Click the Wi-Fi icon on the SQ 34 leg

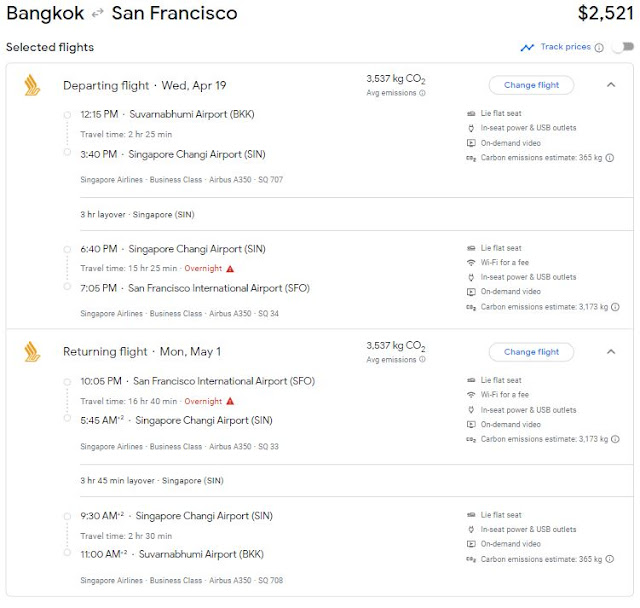[471, 262]
